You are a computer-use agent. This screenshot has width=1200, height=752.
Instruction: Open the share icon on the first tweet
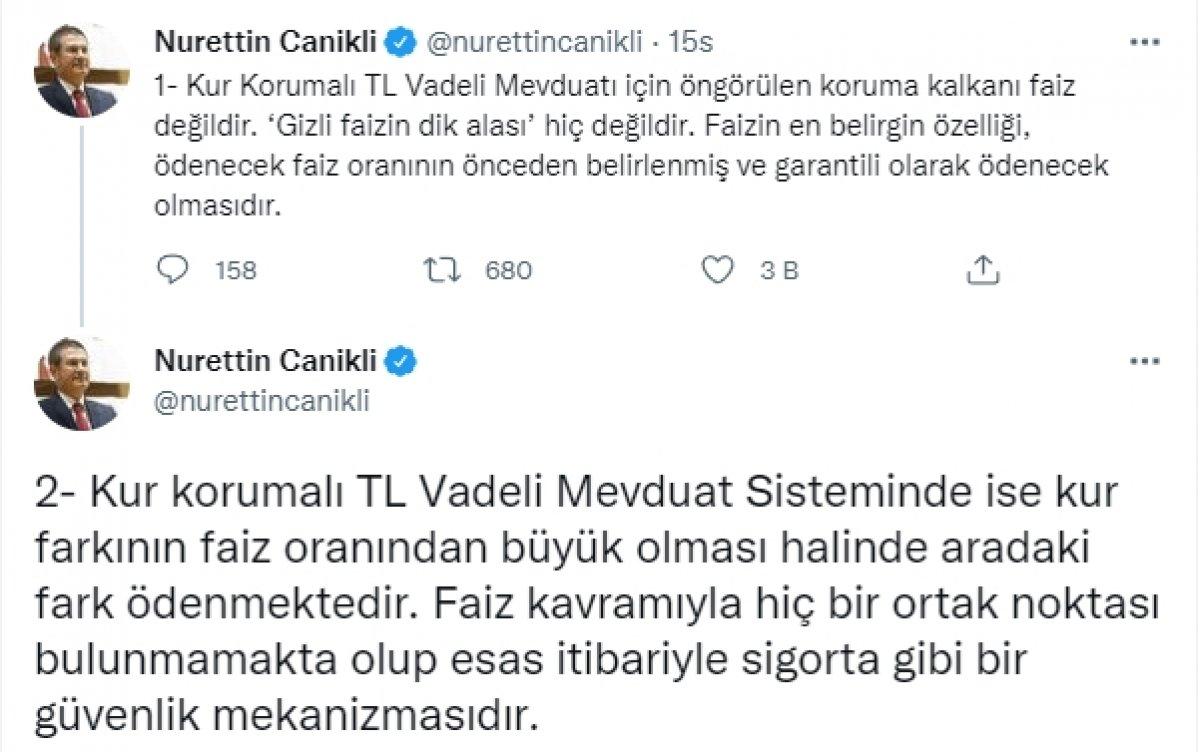[x=985, y=268]
